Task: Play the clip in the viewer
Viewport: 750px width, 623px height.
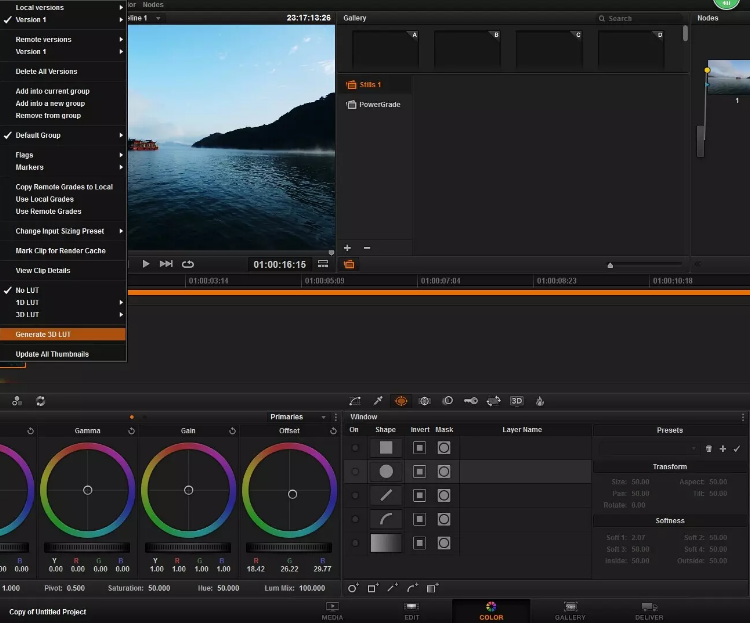Action: tap(146, 264)
